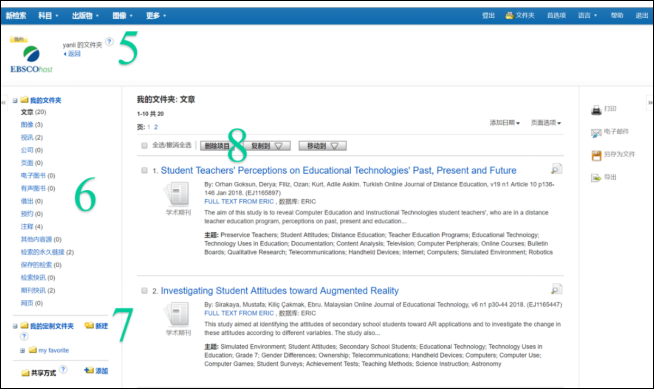Open the Publications (出版物) menu

(85, 15)
